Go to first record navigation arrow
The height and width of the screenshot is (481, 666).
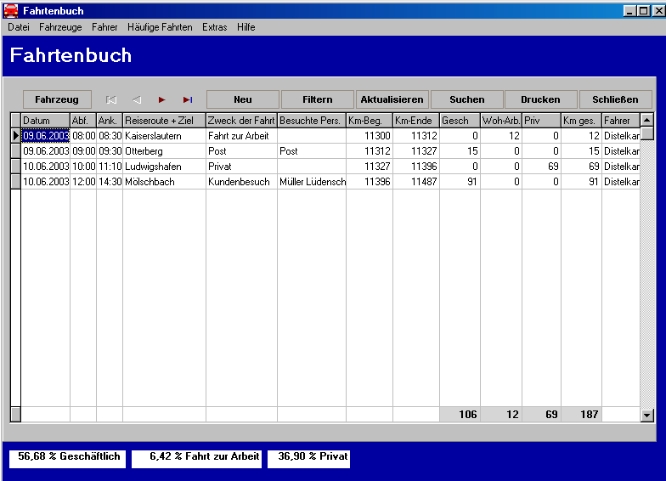click(x=112, y=100)
